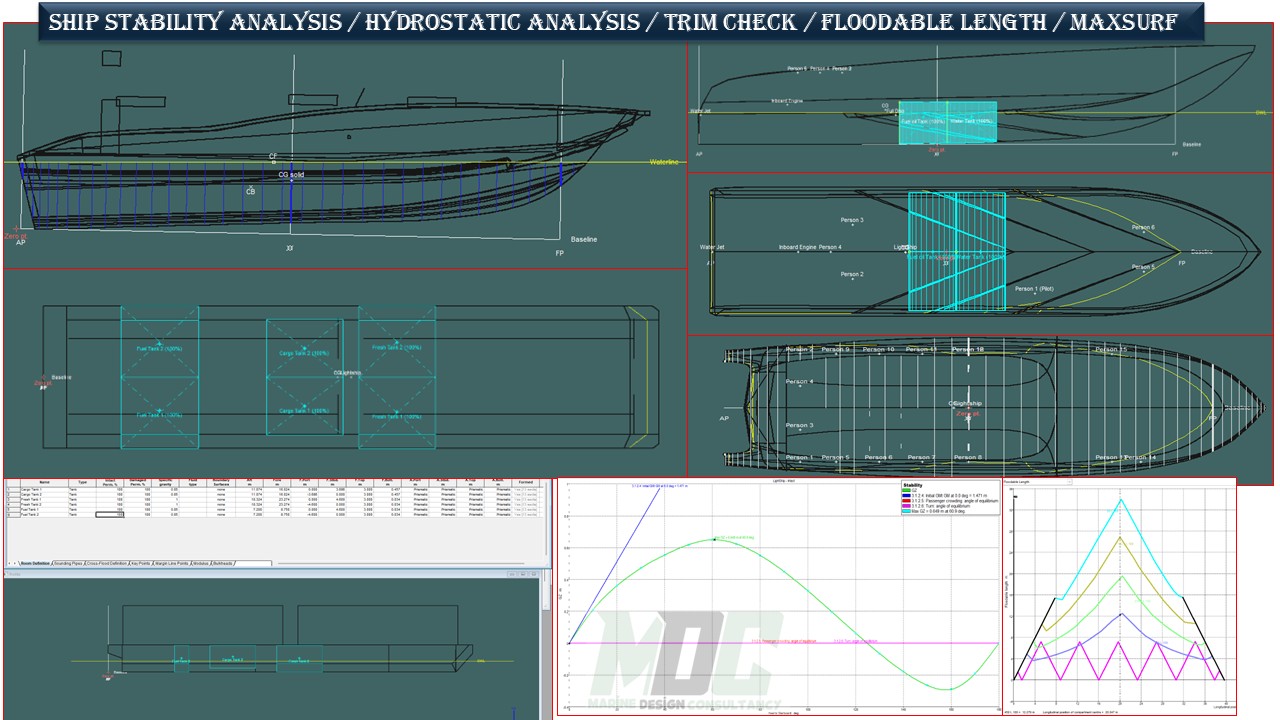Click the Formed column header
The image size is (1280, 720).
(x=525, y=482)
